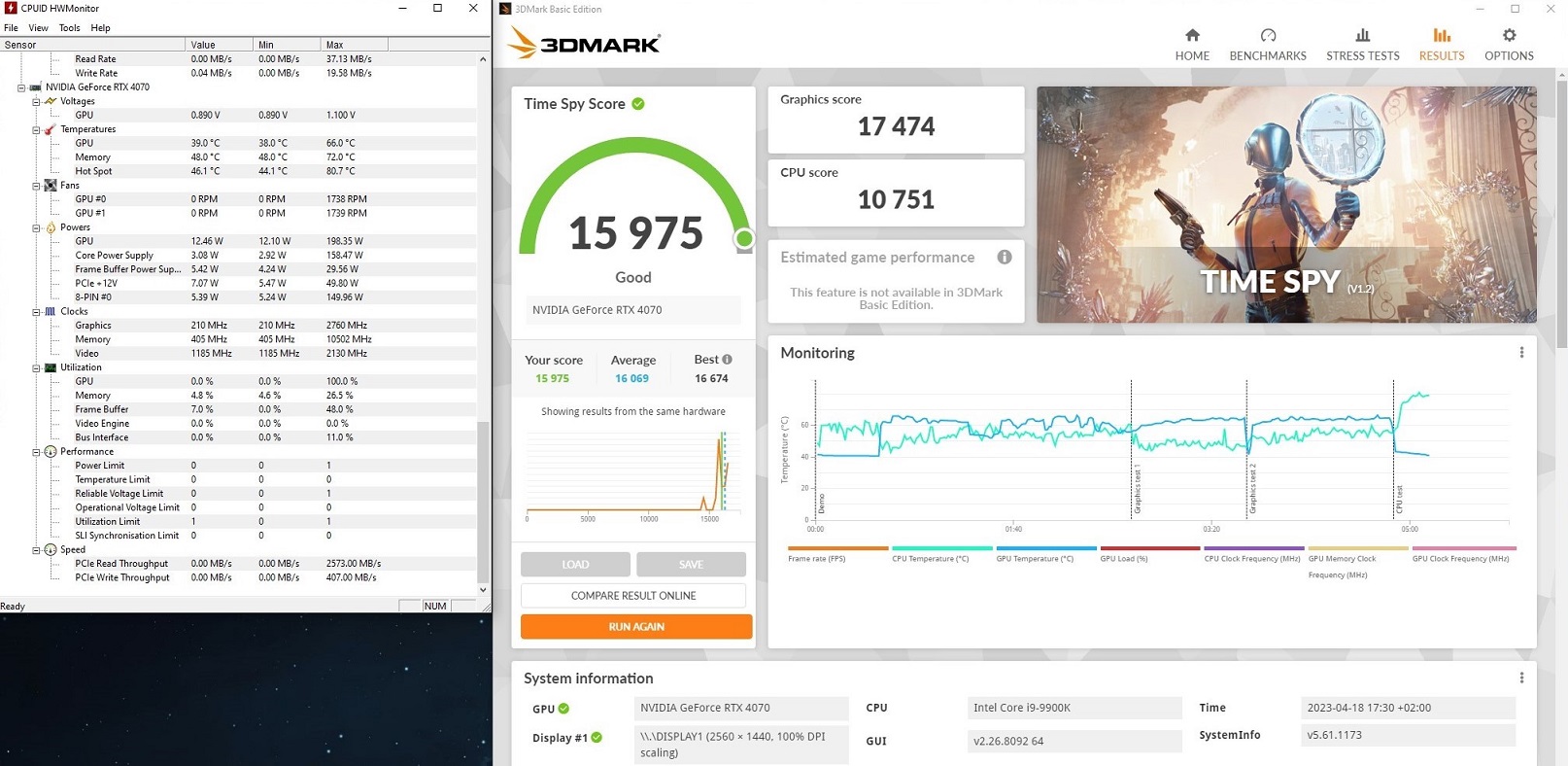
Task: Toggle GPU Load (%) in the monitoring legend
Action: [x=1149, y=554]
